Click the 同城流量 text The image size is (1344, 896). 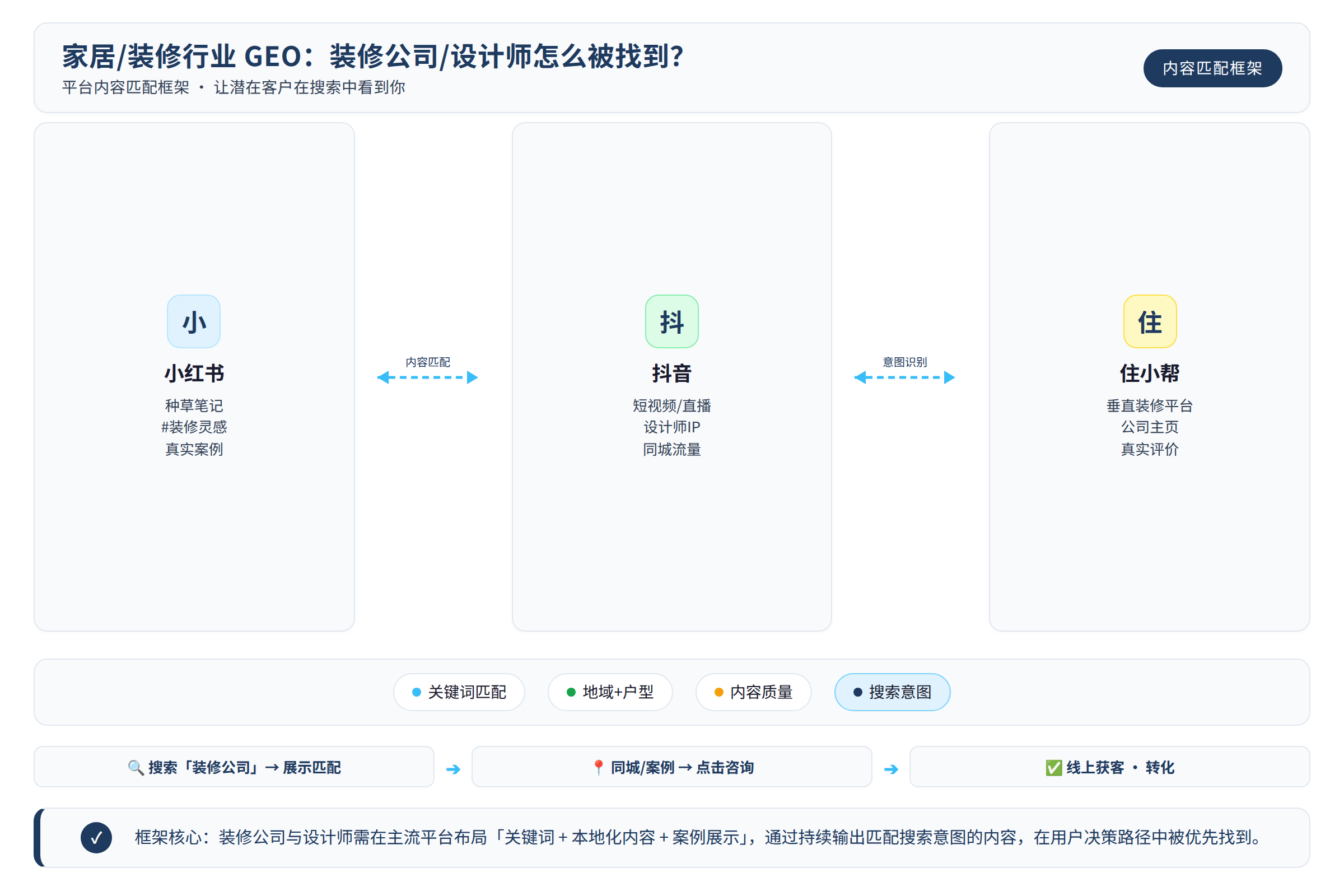tap(672, 450)
